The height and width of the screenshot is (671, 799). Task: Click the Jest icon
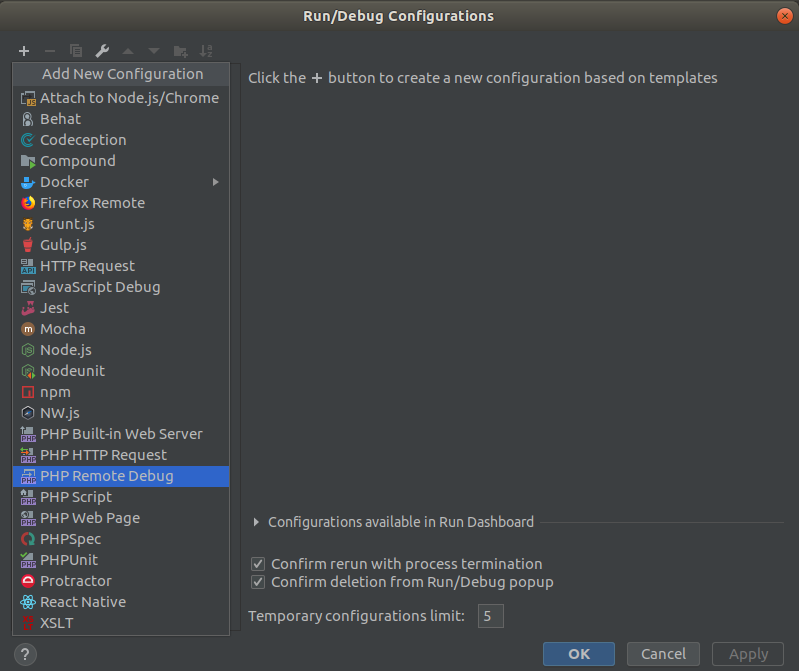coord(28,308)
